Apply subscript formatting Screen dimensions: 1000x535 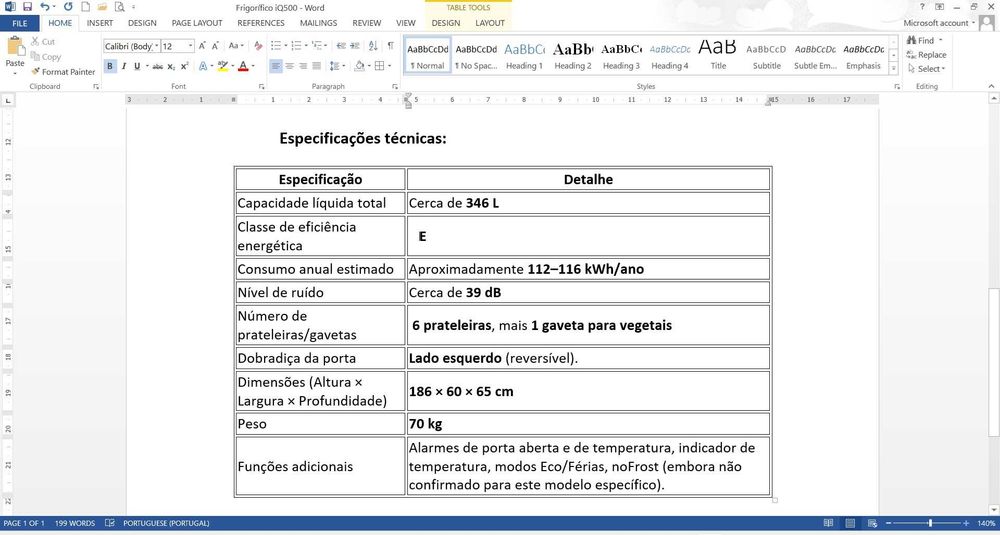171,66
